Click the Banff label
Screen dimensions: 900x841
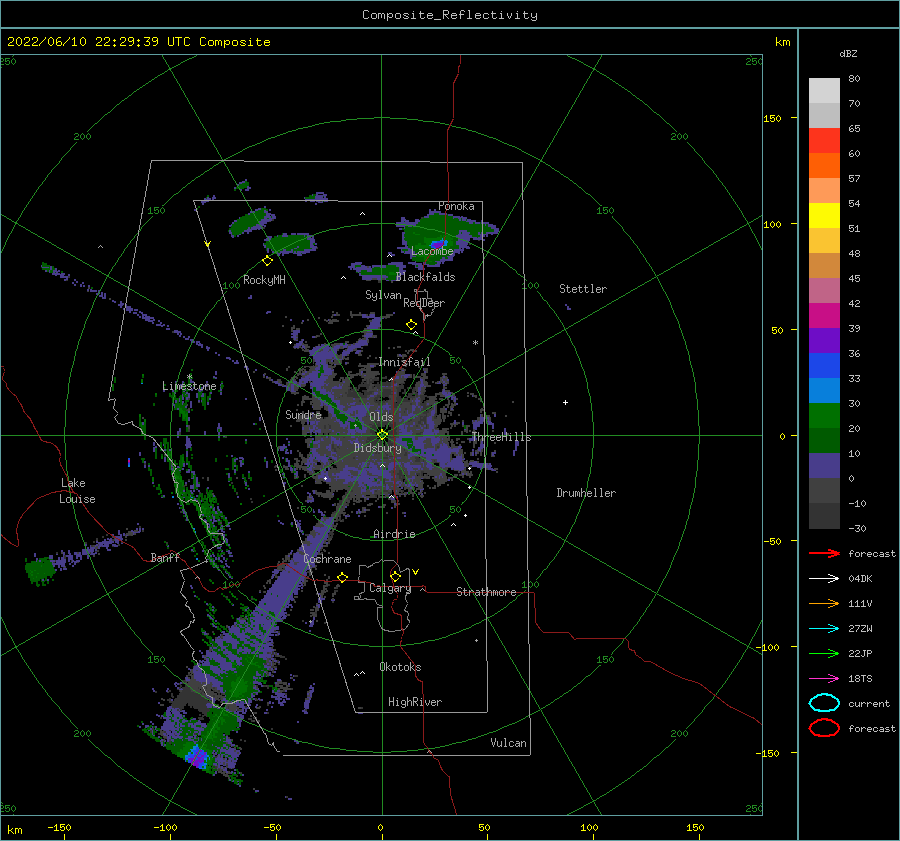[165, 557]
